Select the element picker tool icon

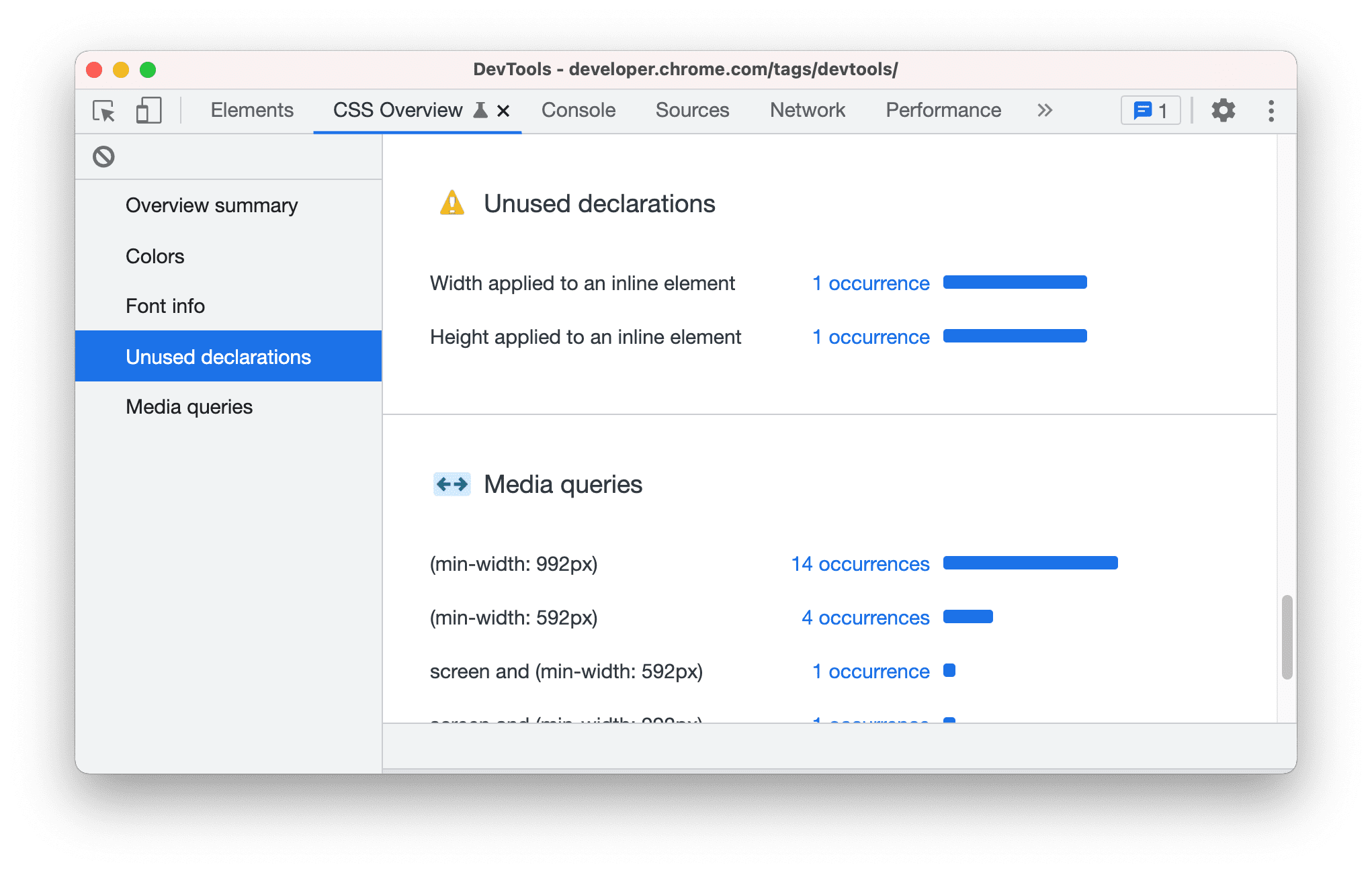pyautogui.click(x=103, y=110)
